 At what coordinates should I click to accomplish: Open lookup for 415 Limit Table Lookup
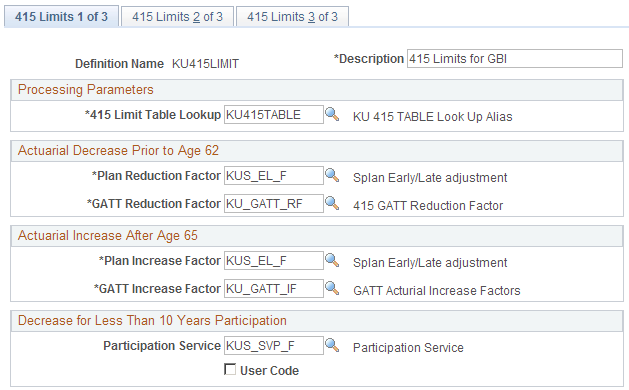click(332, 114)
